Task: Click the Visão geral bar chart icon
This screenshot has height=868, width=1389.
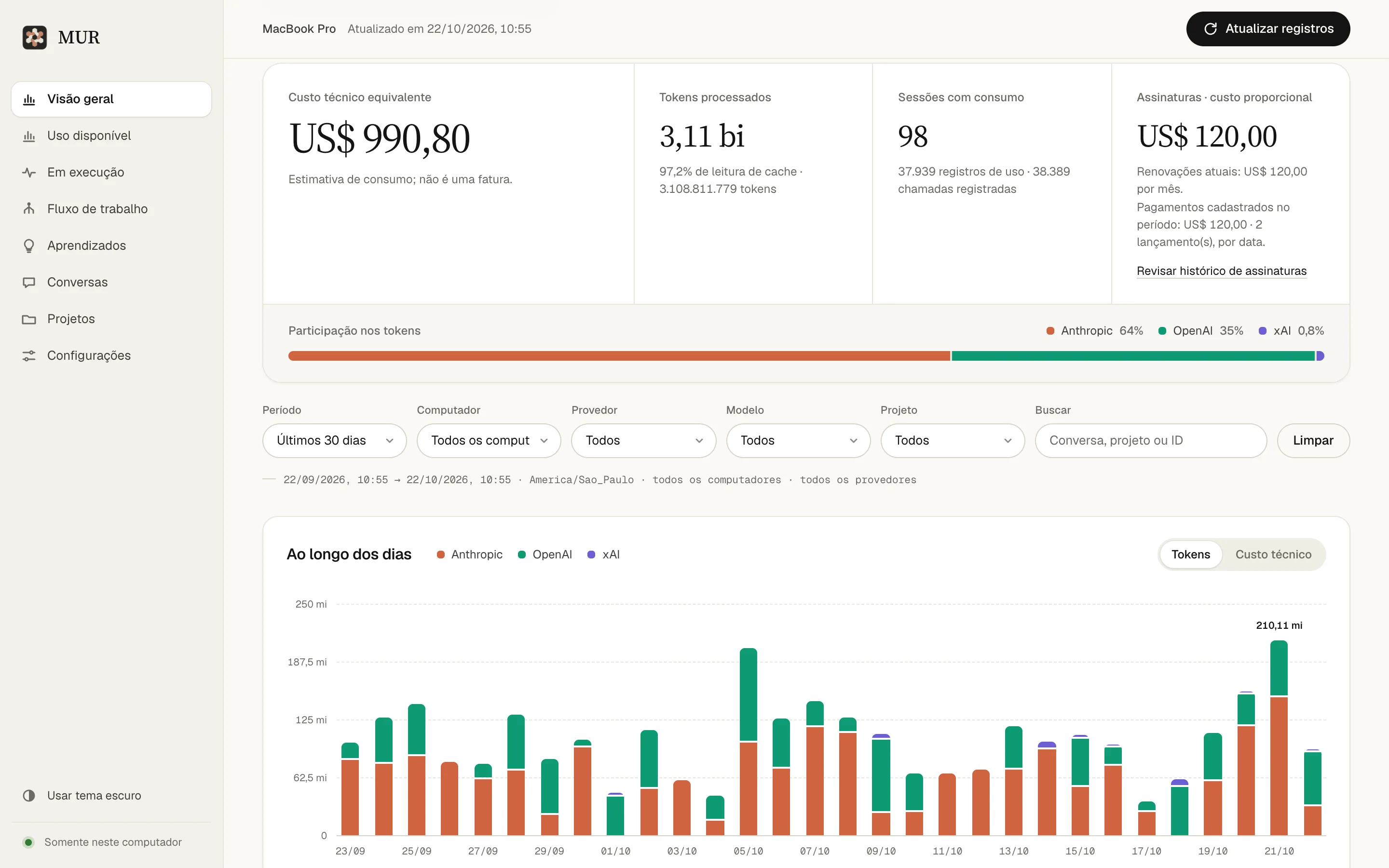Action: pos(29,99)
